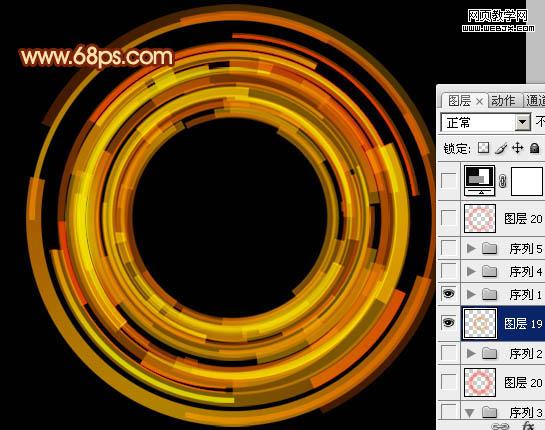Click the folder icon of 序列 2
The height and width of the screenshot is (430, 545).
pyautogui.click(x=490, y=354)
